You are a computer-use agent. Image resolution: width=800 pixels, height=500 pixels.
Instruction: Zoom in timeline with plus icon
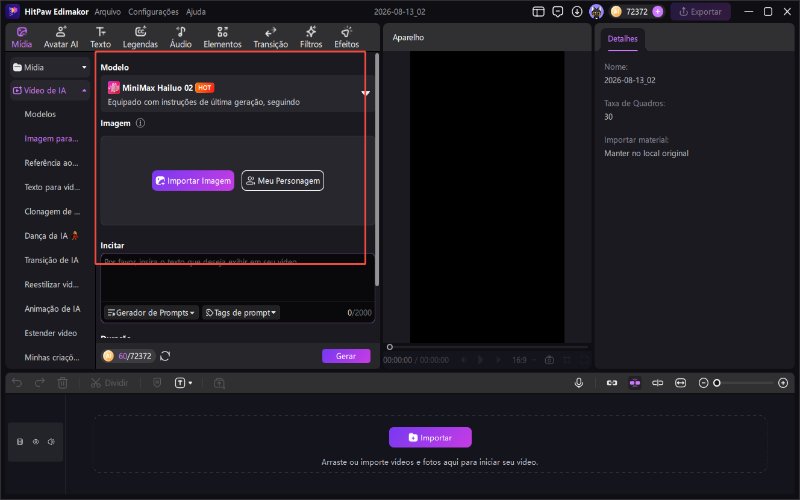tap(783, 383)
